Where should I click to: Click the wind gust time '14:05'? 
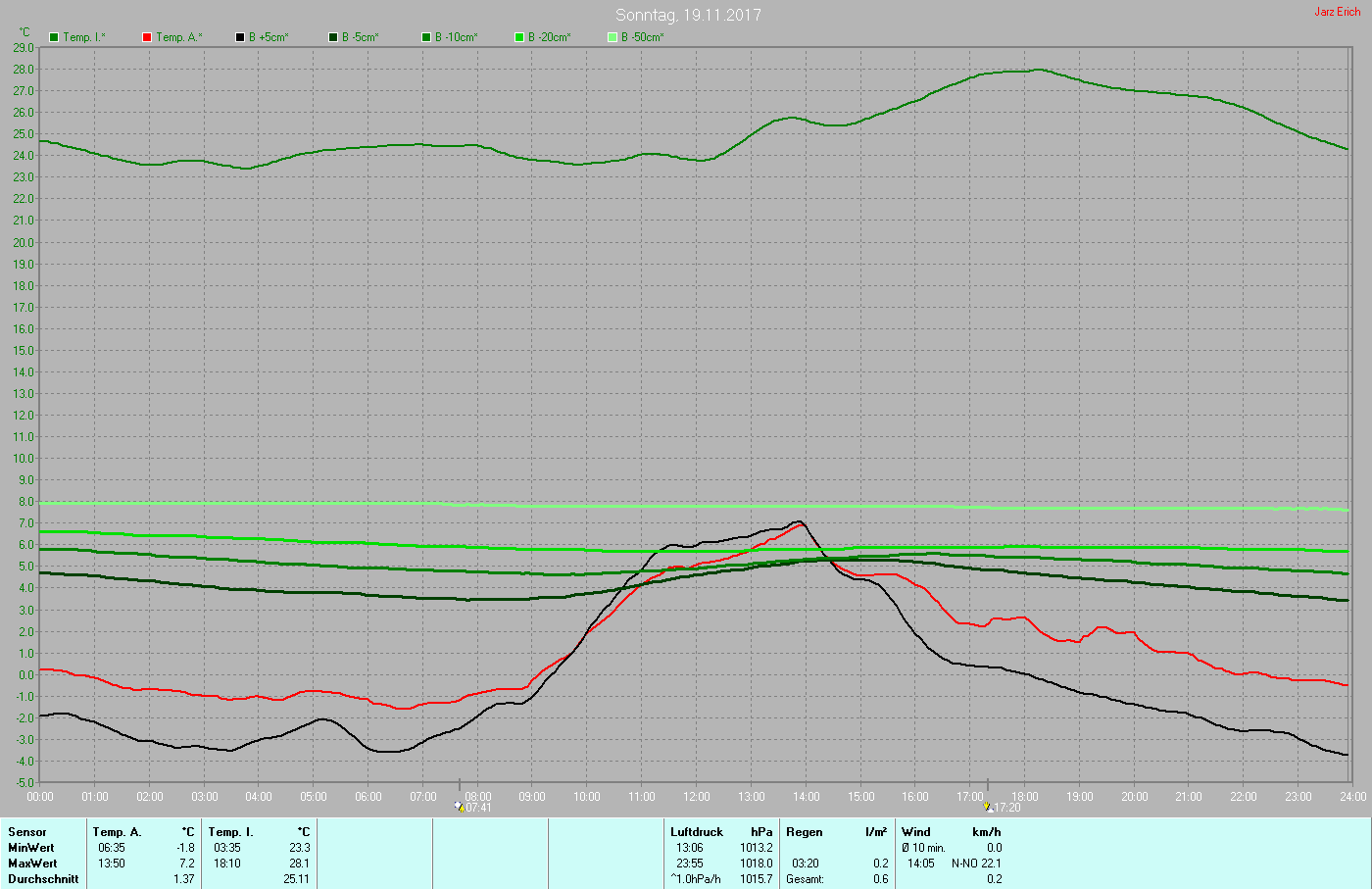tap(921, 864)
